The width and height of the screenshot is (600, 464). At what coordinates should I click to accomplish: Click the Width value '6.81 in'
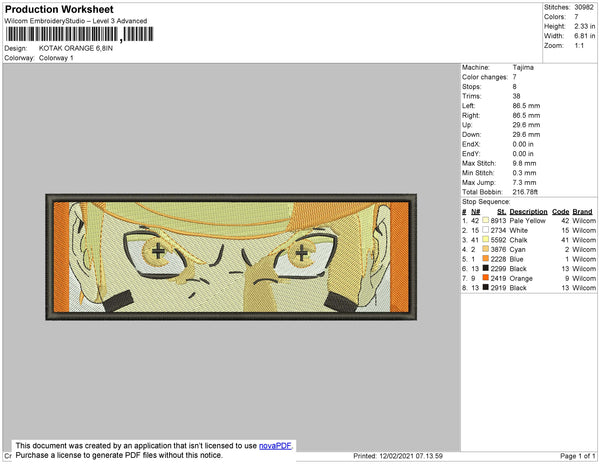(x=585, y=36)
